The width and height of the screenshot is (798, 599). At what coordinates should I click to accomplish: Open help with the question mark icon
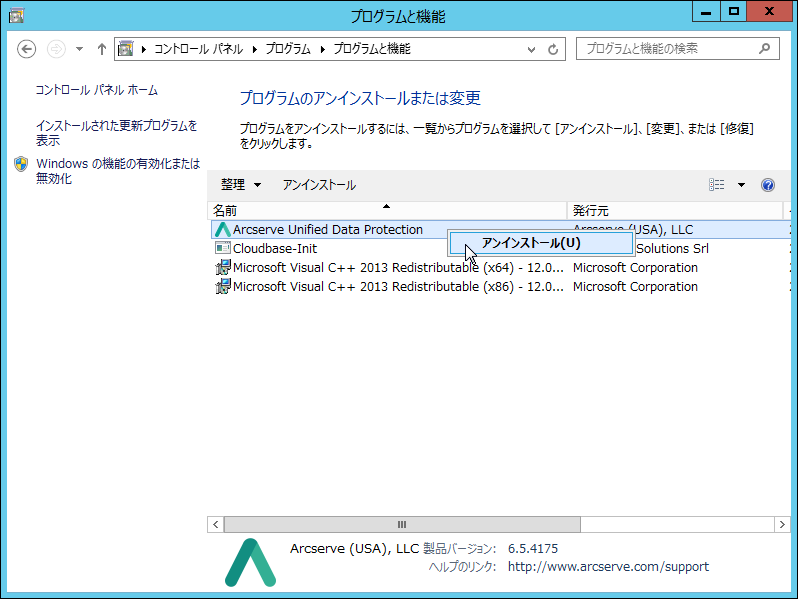pos(768,185)
